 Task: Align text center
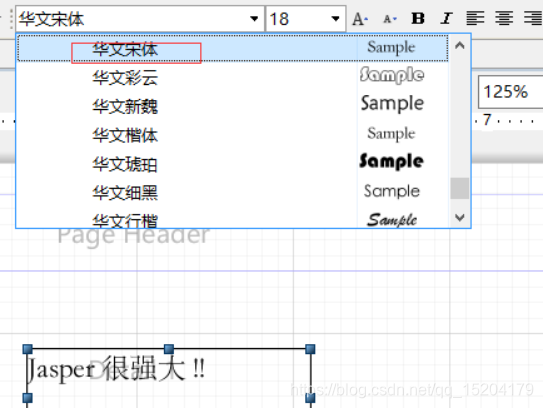point(504,18)
